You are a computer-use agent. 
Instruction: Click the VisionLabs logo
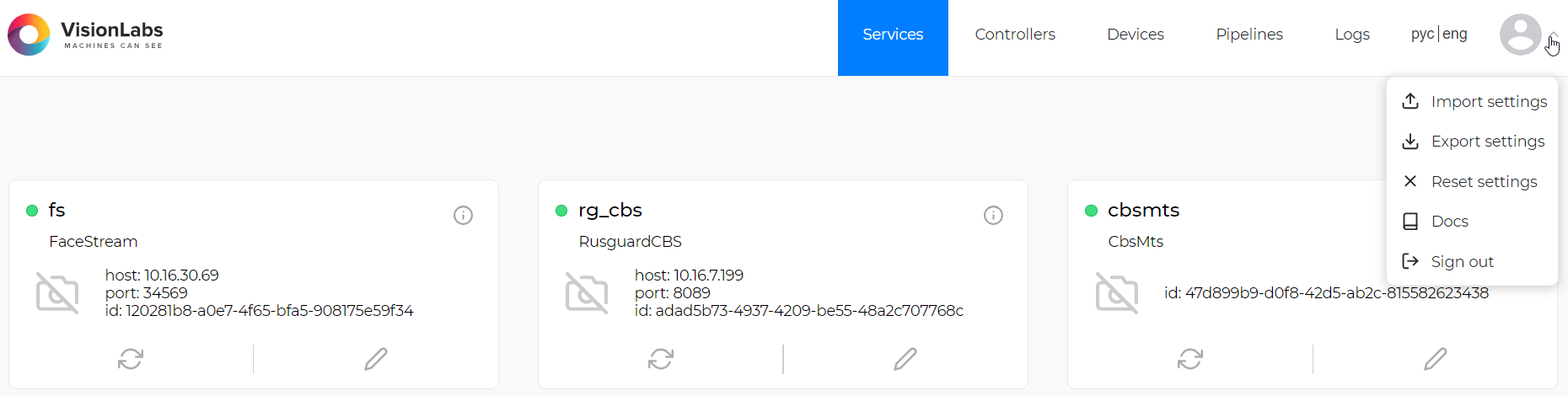pos(85,35)
